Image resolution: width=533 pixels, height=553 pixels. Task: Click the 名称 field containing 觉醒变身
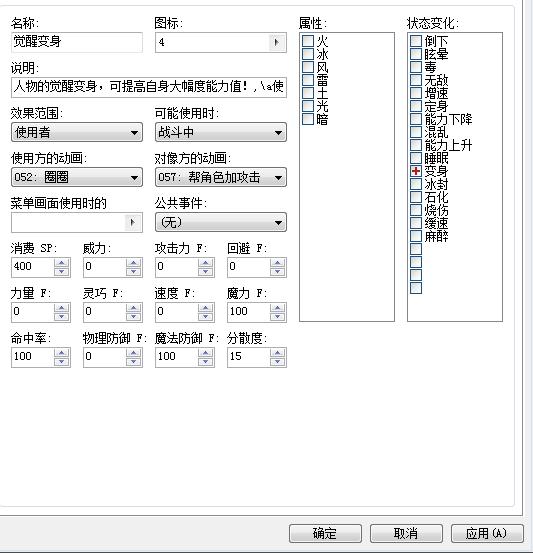click(77, 42)
